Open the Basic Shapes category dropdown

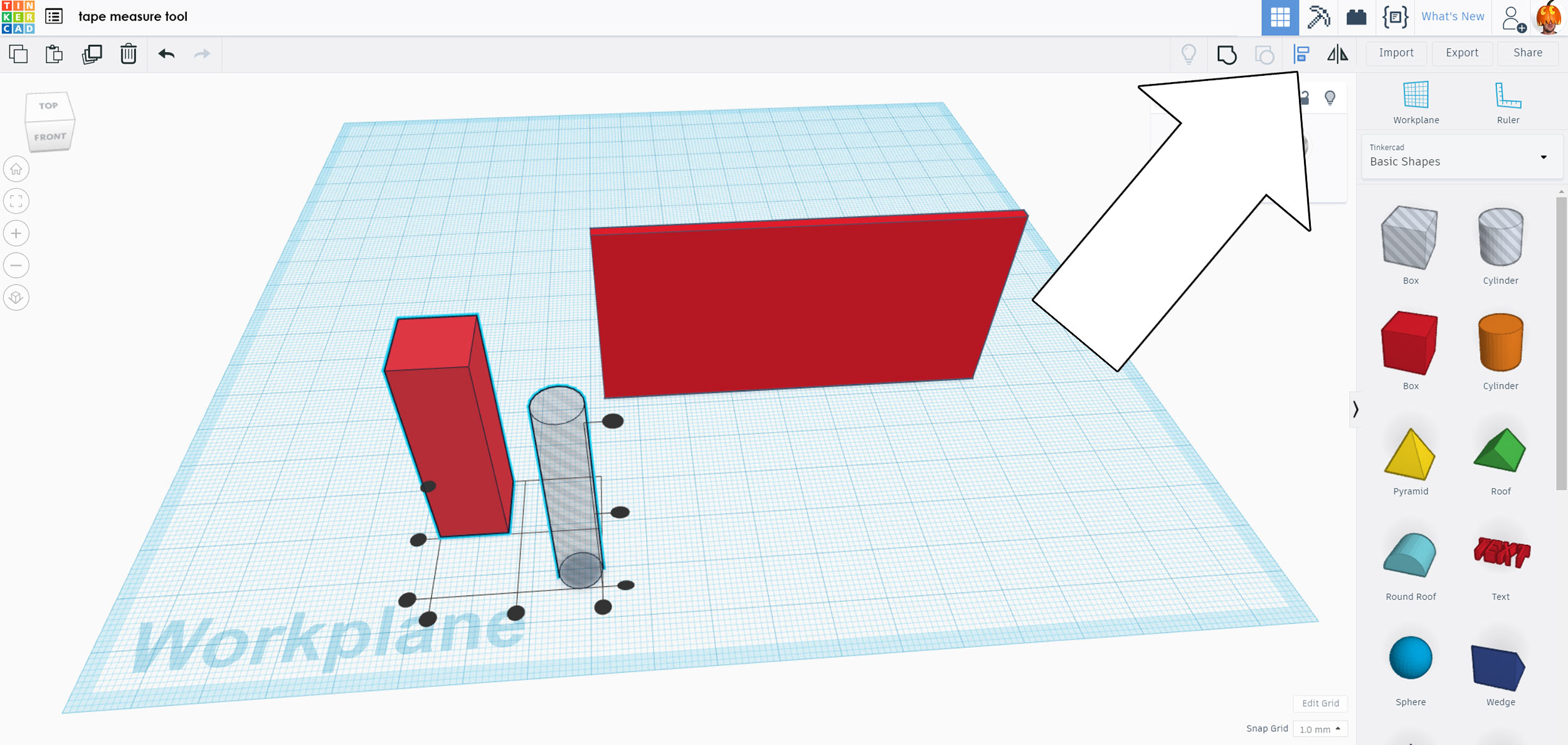(1461, 157)
